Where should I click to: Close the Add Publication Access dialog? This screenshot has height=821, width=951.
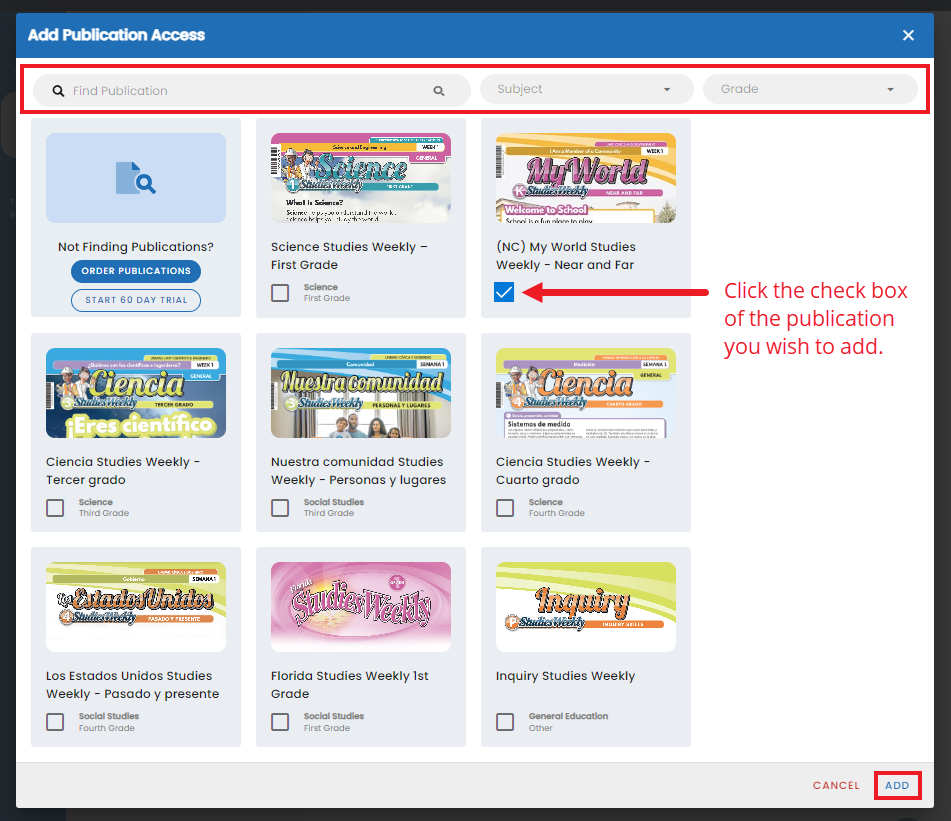tap(908, 35)
